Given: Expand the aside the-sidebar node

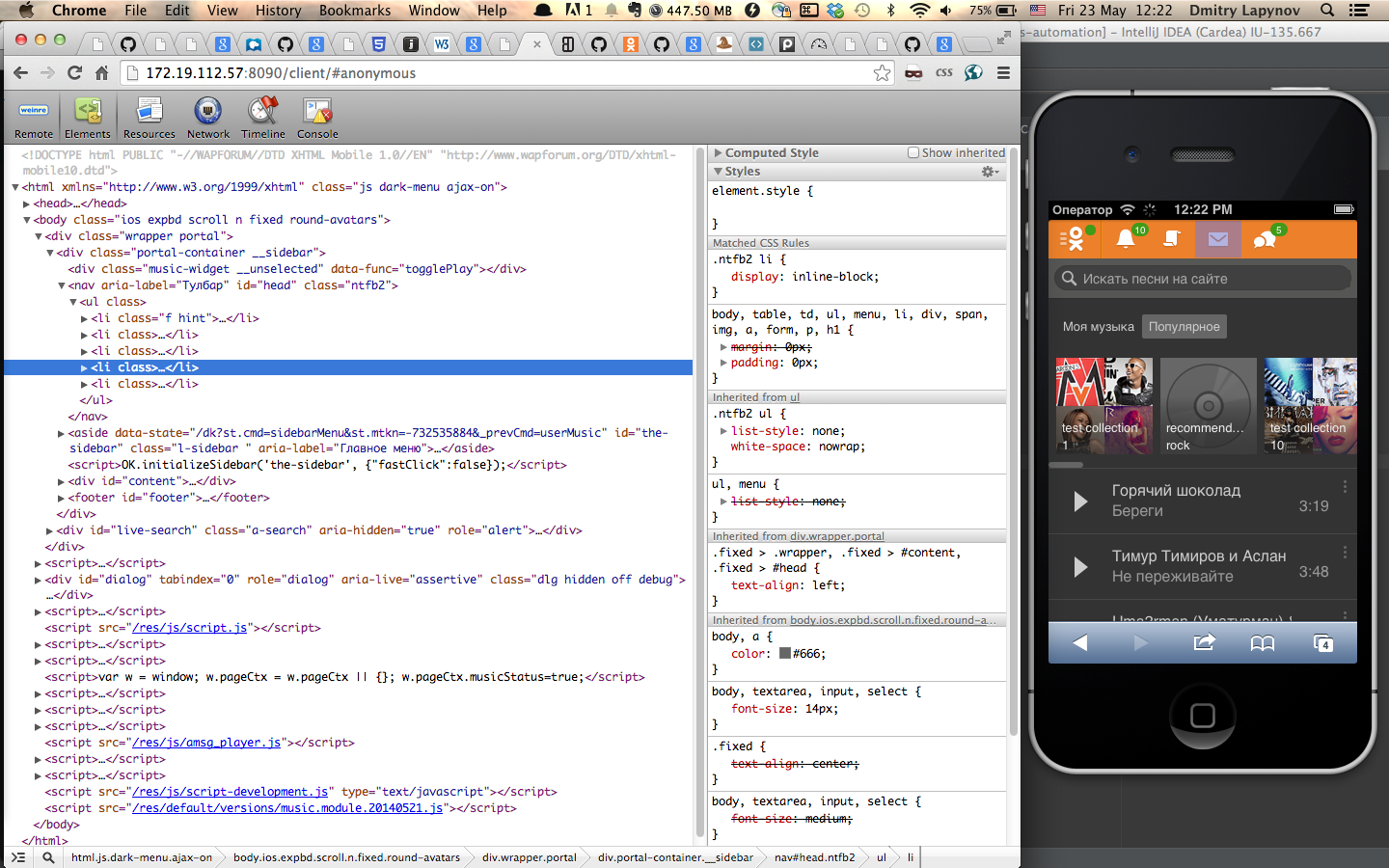Looking at the screenshot, I should click(x=61, y=433).
